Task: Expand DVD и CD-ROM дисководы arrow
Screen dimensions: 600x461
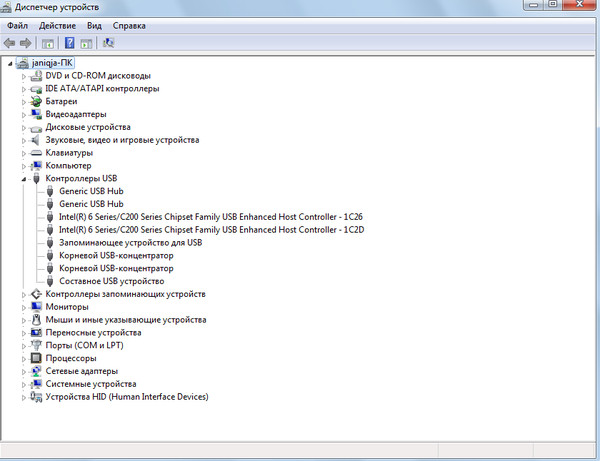Action: [x=24, y=77]
